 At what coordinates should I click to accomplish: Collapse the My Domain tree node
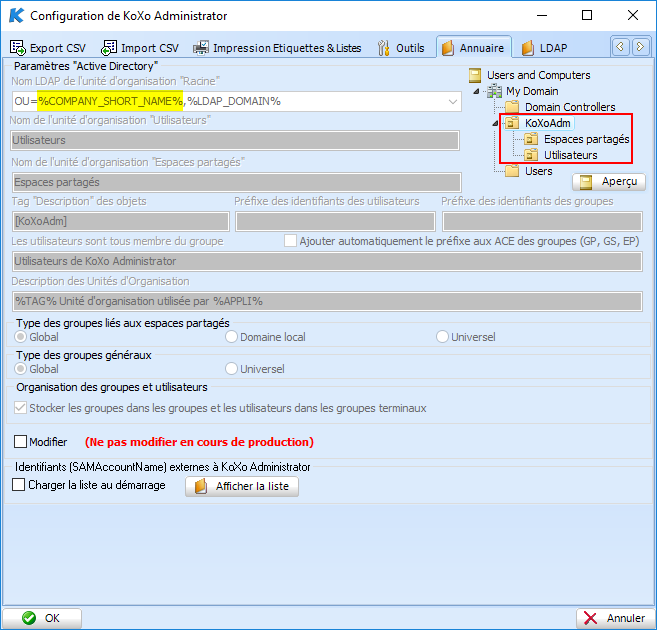coord(476,91)
